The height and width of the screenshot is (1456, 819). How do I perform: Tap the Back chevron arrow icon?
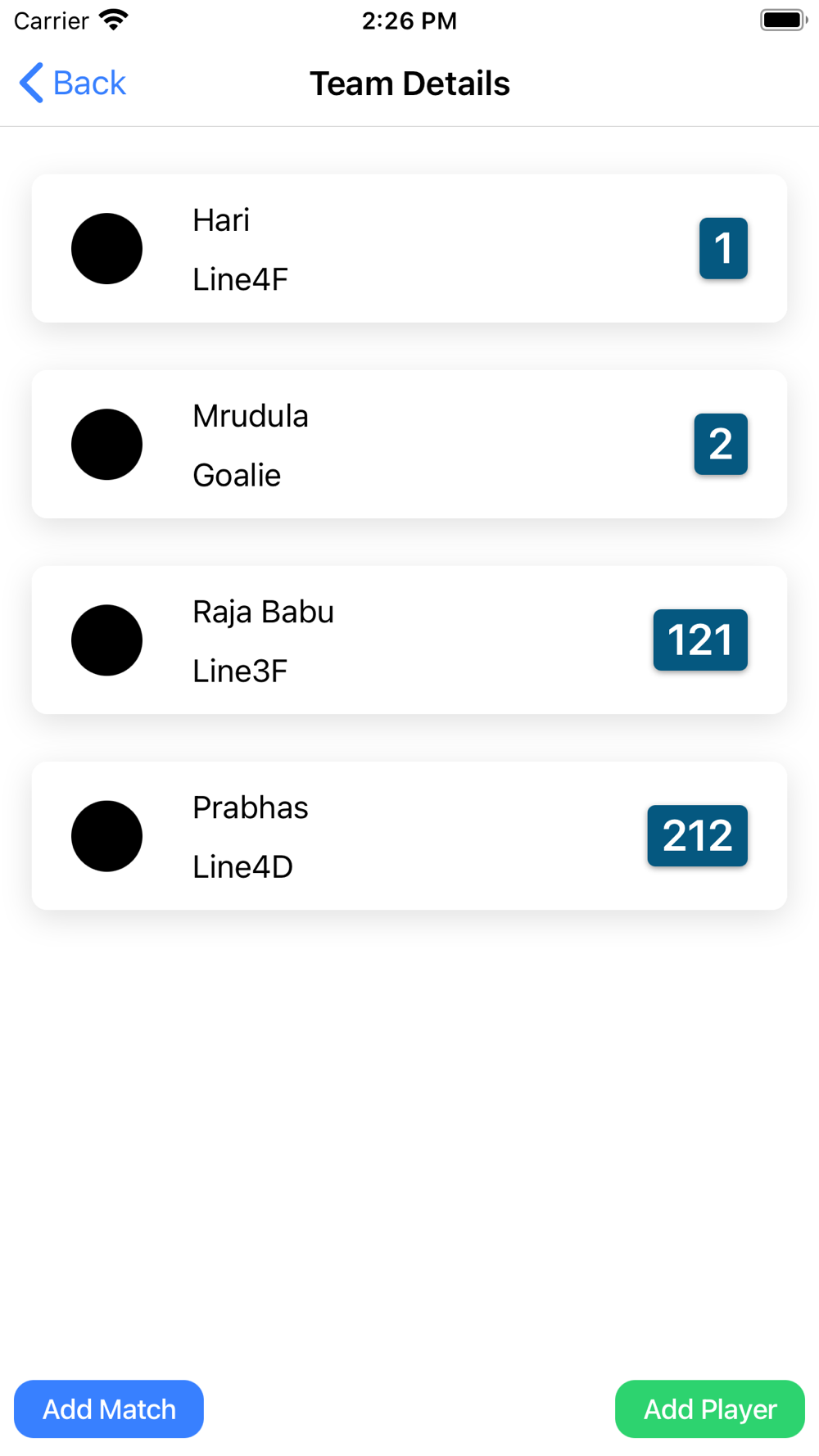31,83
